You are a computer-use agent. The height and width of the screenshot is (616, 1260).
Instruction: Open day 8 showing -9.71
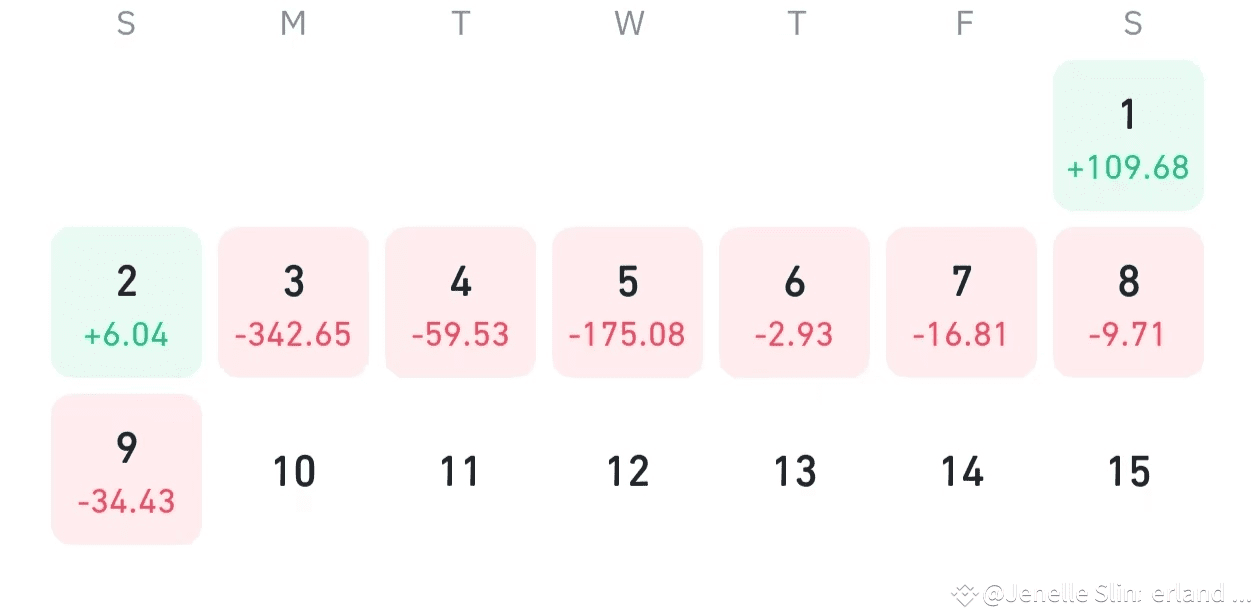tap(1128, 303)
